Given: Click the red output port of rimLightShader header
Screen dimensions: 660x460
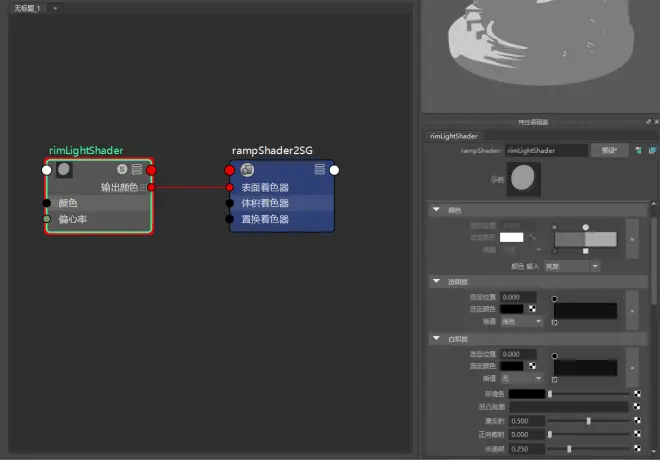Looking at the screenshot, I should point(152,170).
